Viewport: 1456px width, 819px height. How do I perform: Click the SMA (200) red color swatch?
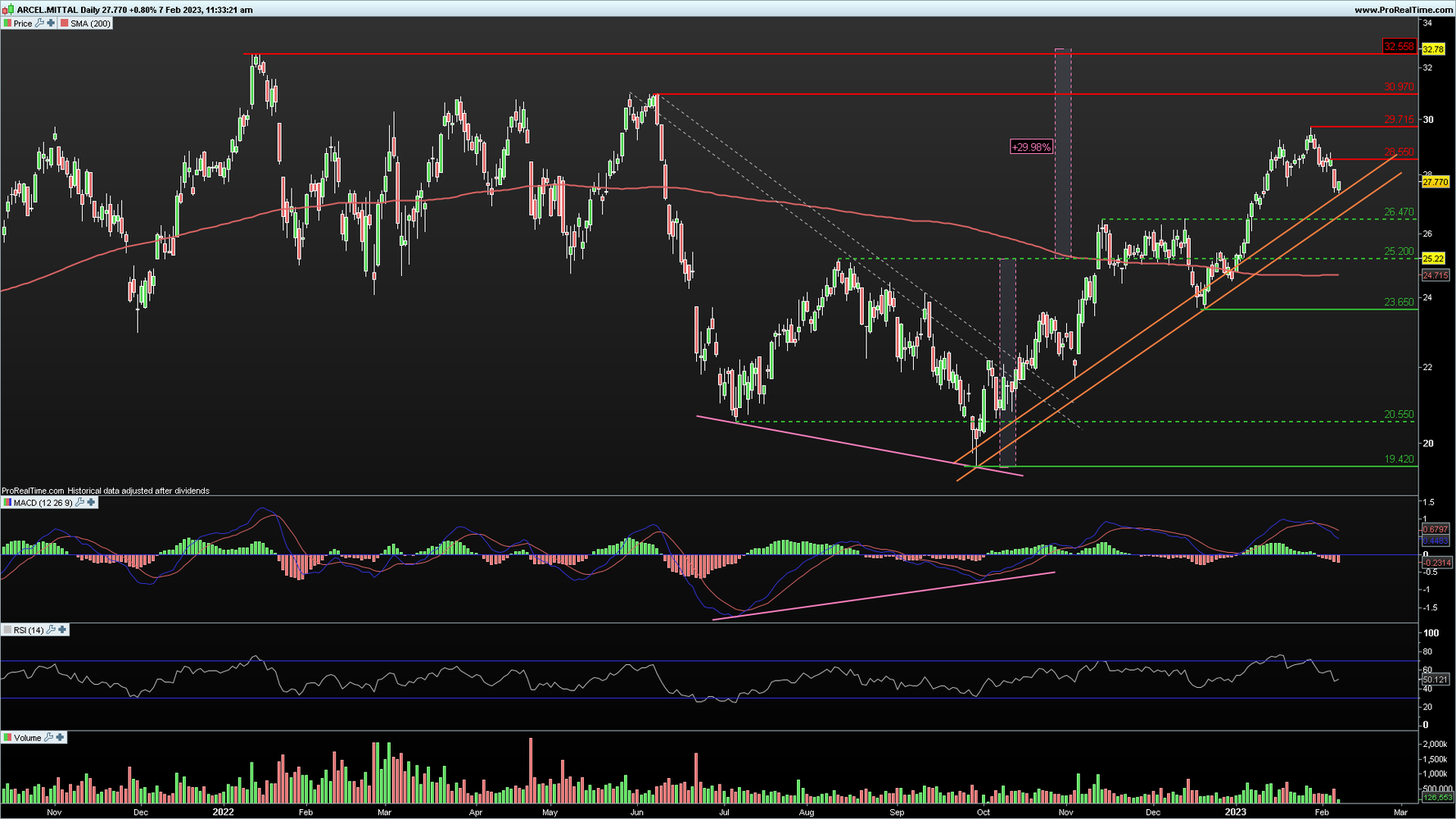pyautogui.click(x=64, y=24)
